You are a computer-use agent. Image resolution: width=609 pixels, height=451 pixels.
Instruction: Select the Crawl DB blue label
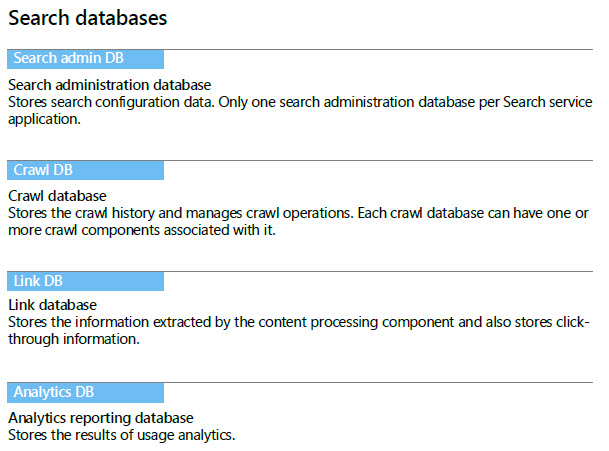(85, 170)
